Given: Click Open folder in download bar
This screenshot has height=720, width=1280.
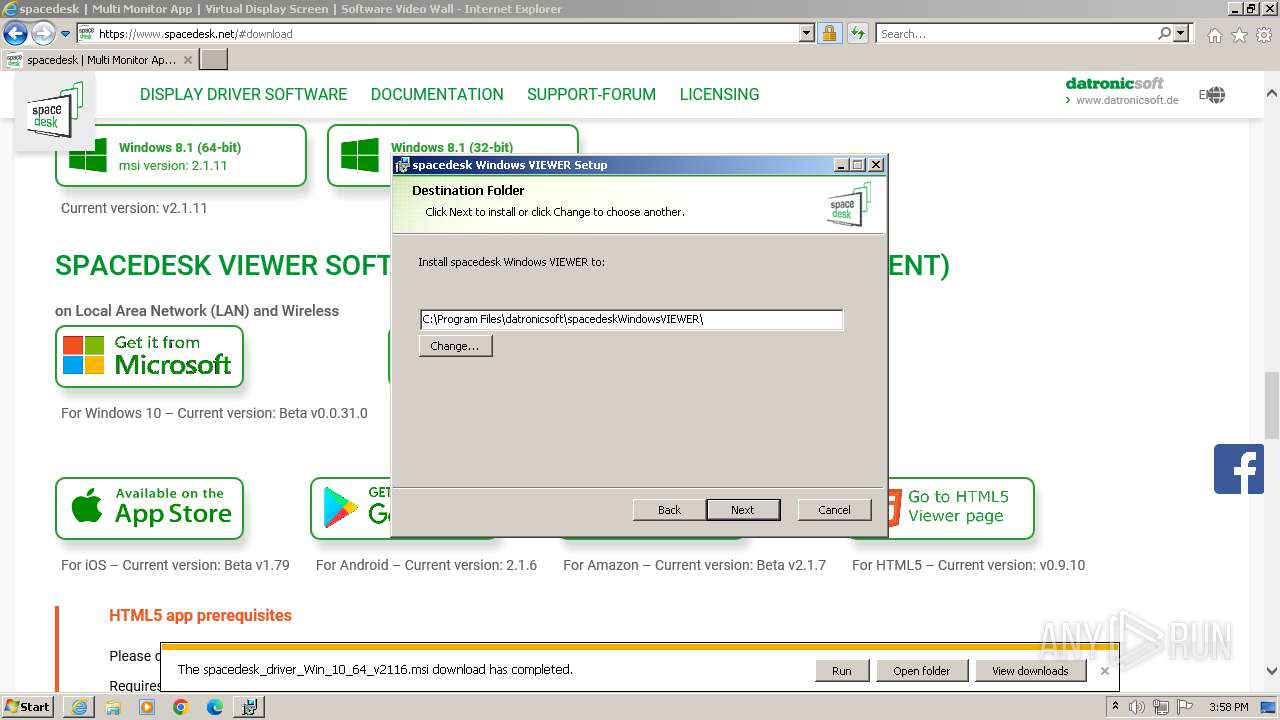Looking at the screenshot, I should point(922,671).
